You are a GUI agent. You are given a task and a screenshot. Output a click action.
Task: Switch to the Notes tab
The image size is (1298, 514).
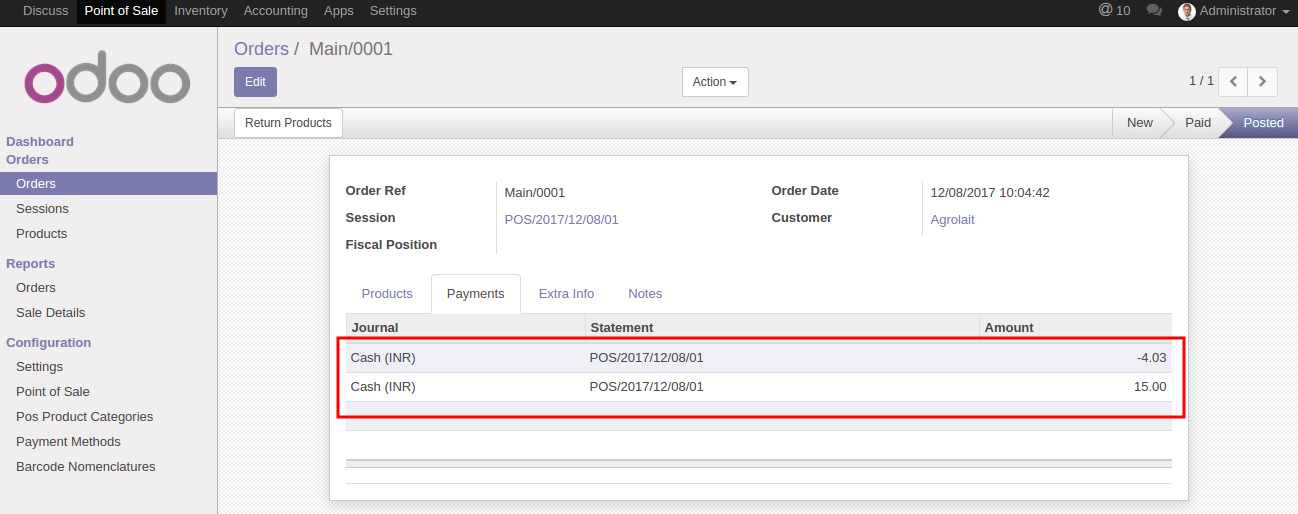click(x=645, y=293)
